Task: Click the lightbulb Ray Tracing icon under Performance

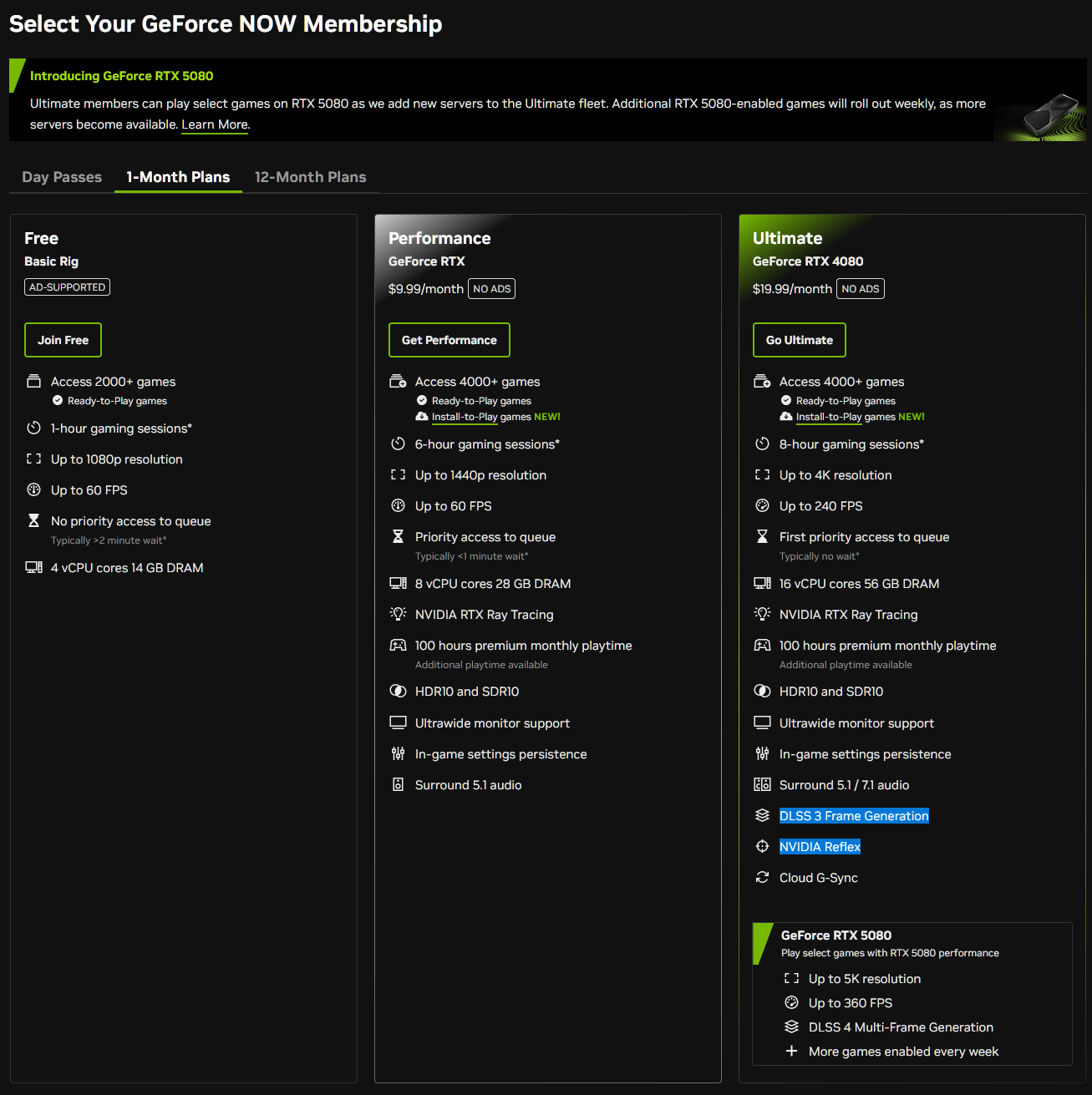Action: [398, 614]
